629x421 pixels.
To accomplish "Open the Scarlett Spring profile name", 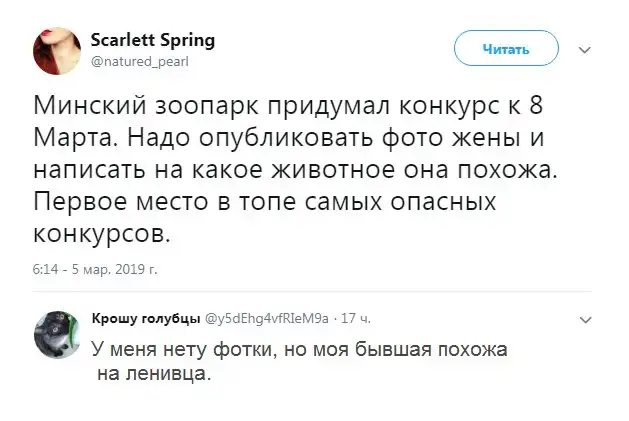I will [153, 41].
